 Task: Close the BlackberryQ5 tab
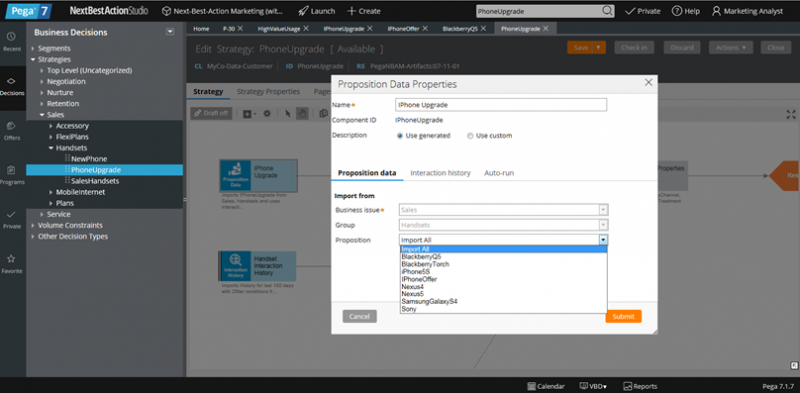coord(484,29)
